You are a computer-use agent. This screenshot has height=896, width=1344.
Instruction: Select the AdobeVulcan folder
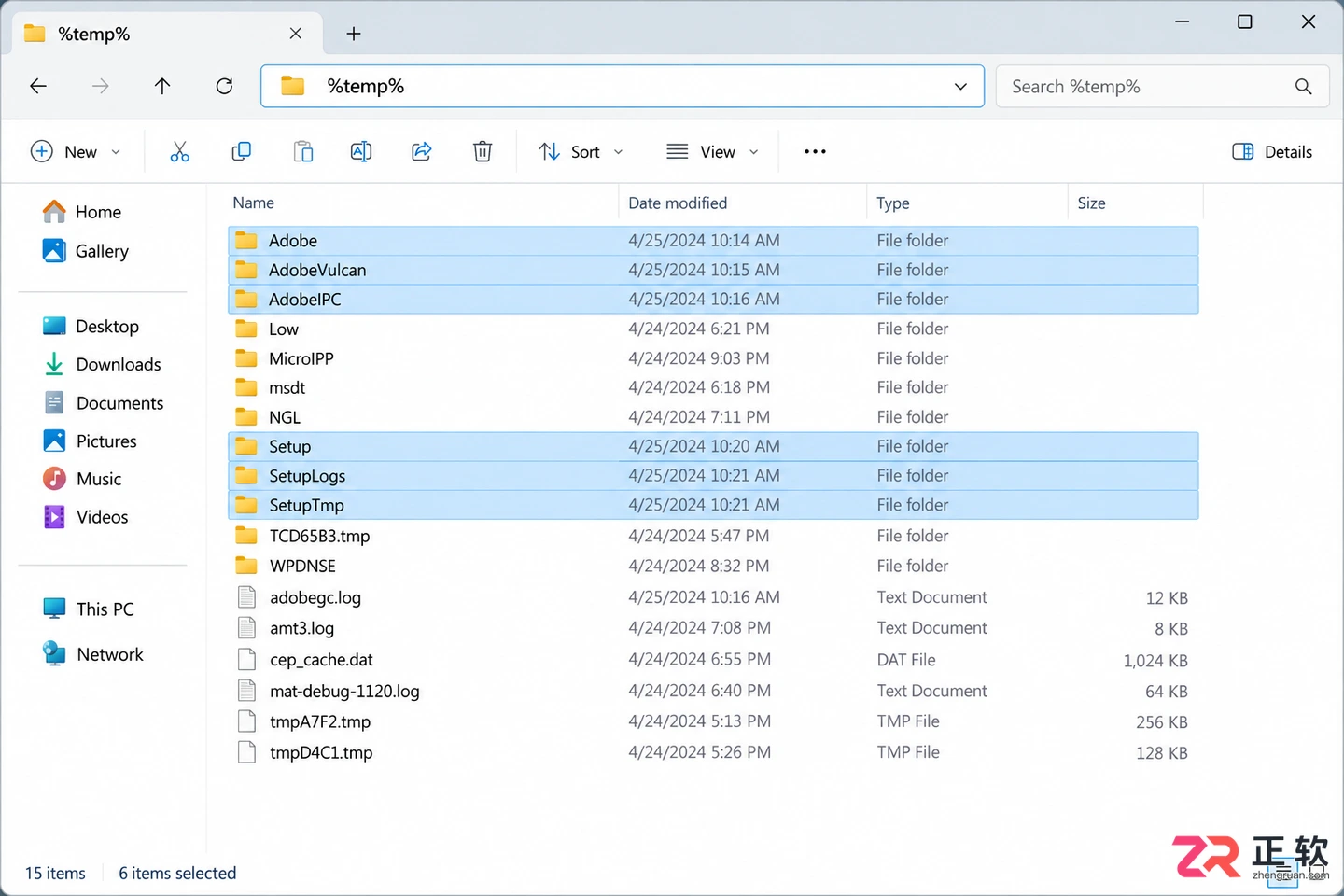coord(713,270)
